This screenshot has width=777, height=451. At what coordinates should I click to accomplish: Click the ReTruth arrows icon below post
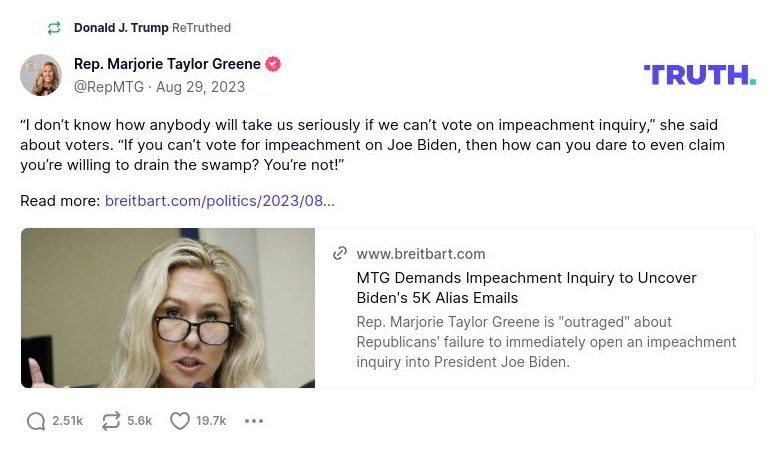point(111,421)
